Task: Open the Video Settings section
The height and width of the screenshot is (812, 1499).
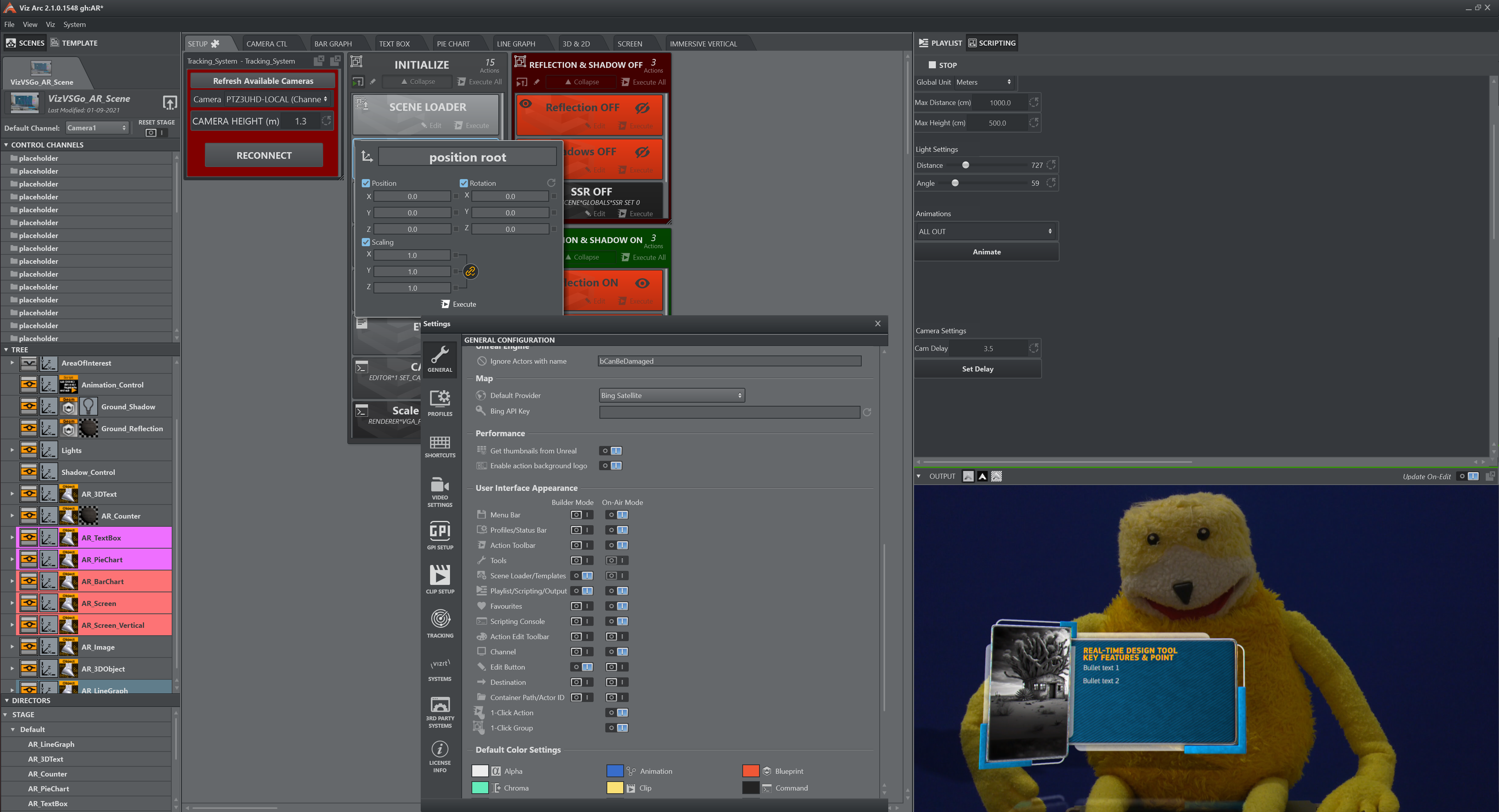Action: coord(440,492)
